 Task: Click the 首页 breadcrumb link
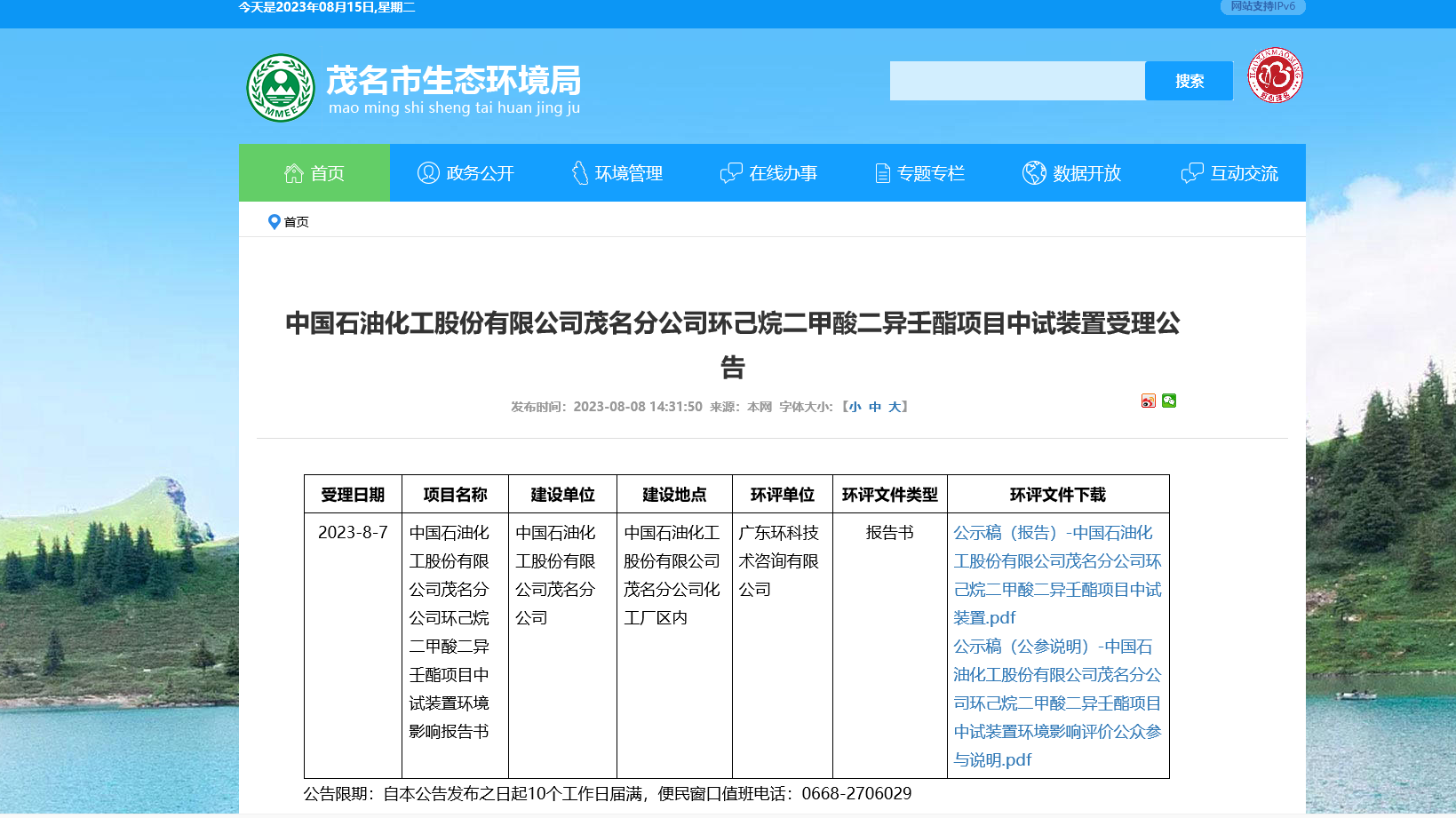coord(297,222)
